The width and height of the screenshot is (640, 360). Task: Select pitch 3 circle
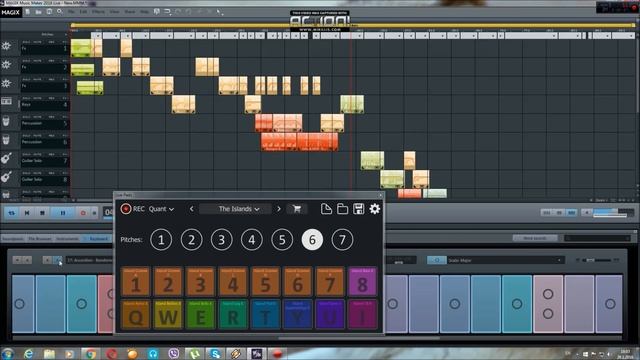(222, 240)
